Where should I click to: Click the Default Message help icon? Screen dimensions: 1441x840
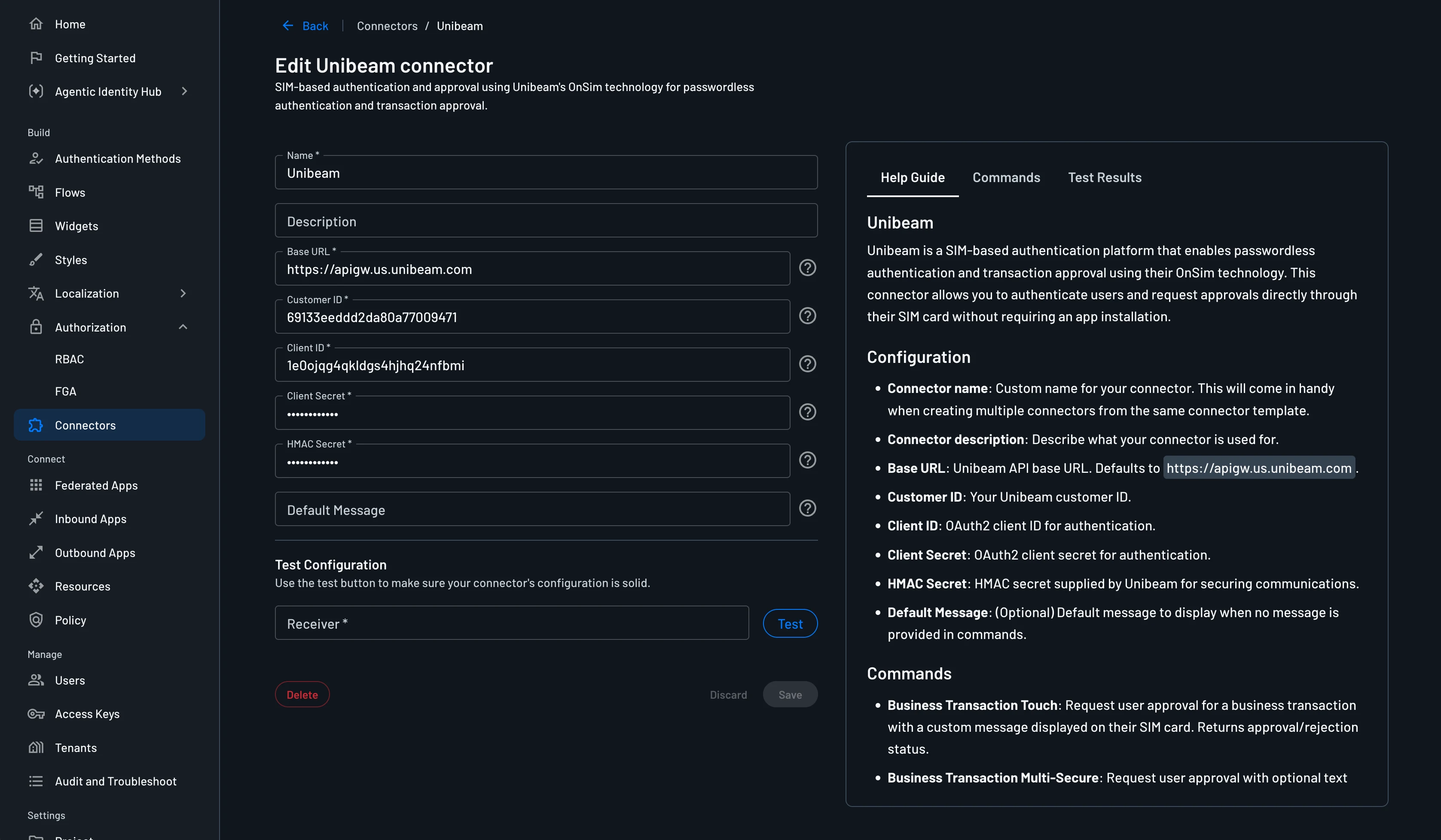click(807, 508)
